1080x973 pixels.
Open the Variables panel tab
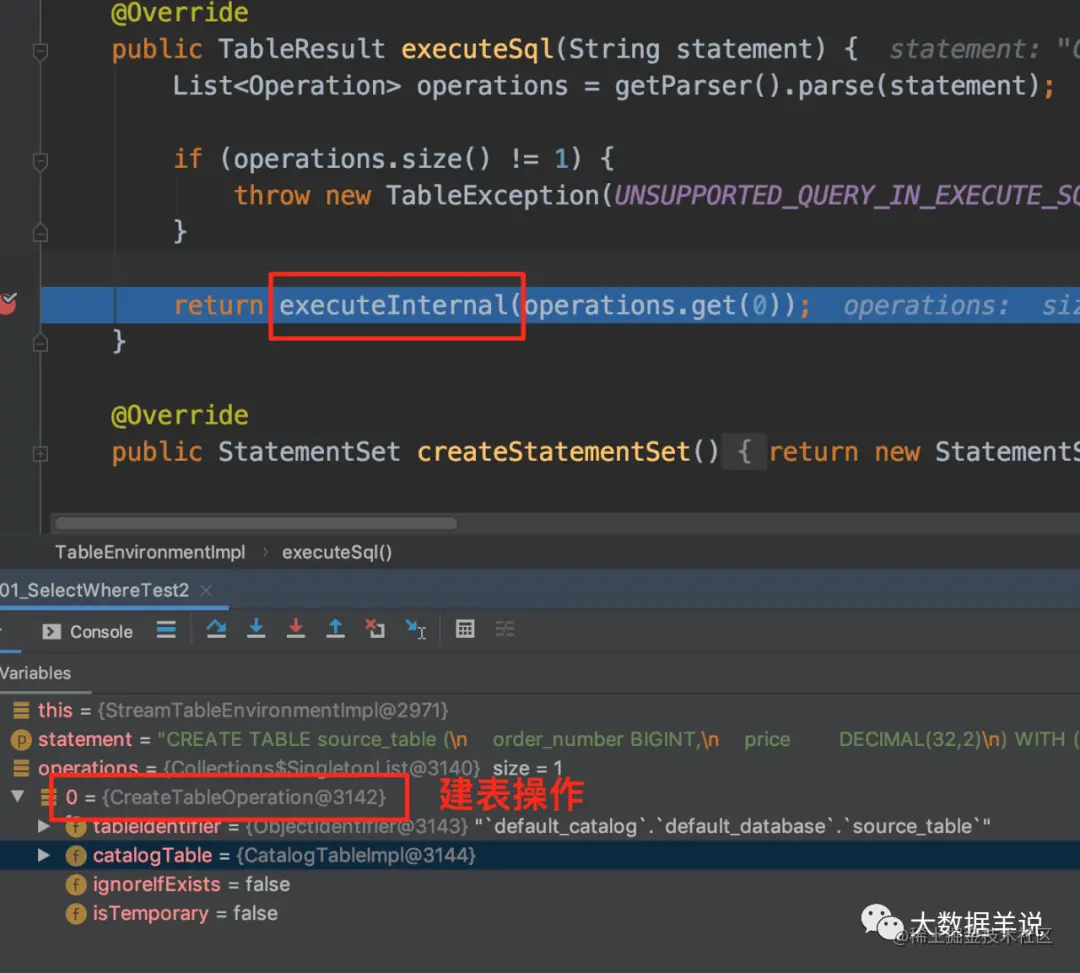(36, 673)
